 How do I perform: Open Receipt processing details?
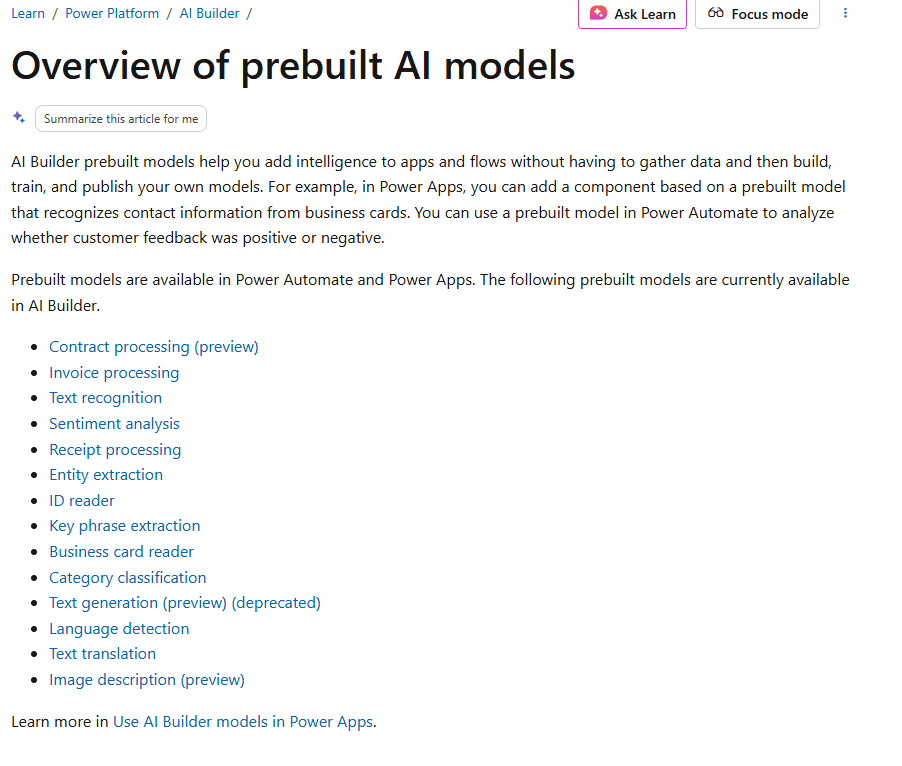point(115,449)
